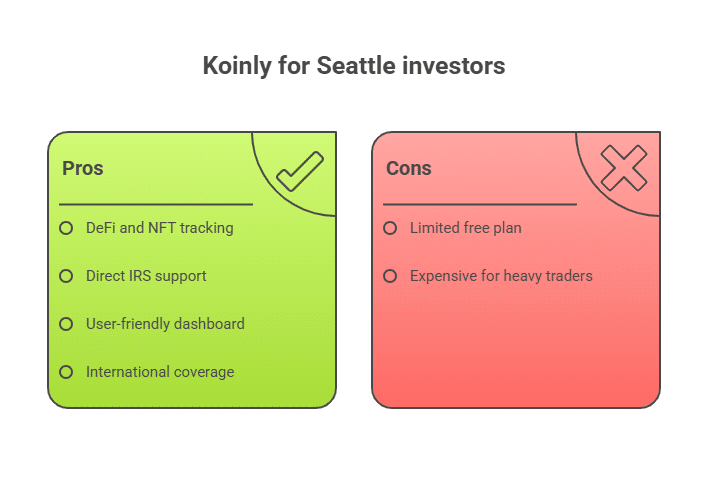This screenshot has width=708, height=480.
Task: Click the Pros heading
Action: point(83,168)
